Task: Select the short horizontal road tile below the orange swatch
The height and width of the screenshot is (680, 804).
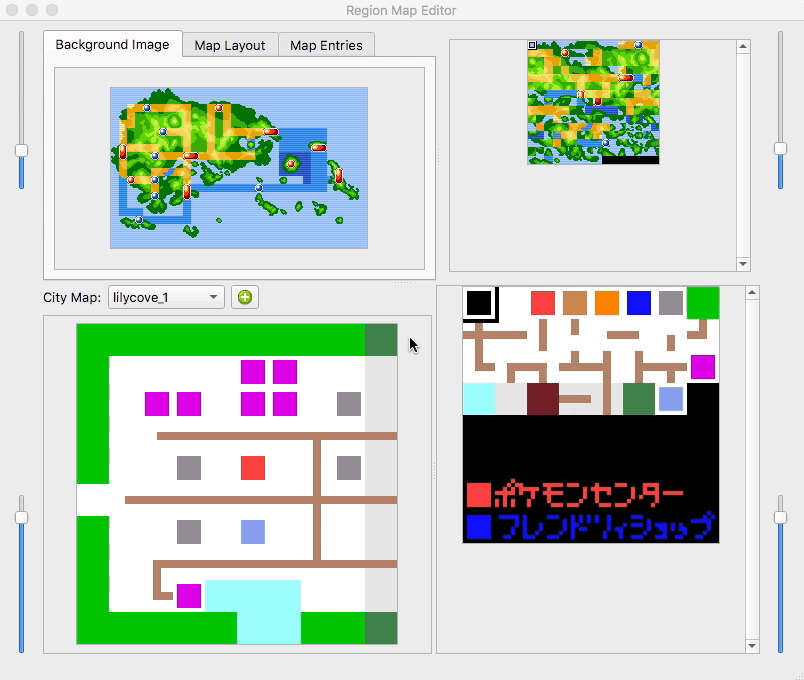Action: click(623, 334)
